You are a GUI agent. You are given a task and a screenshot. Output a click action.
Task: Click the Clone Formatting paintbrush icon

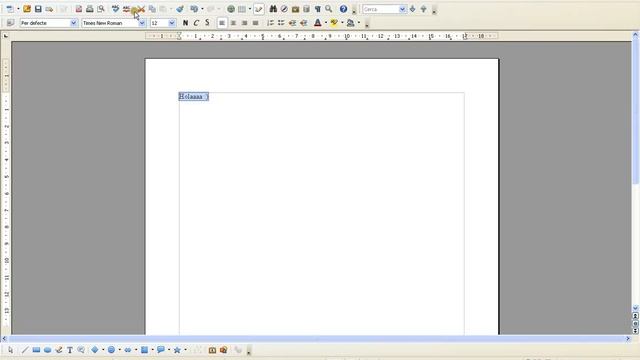180,9
